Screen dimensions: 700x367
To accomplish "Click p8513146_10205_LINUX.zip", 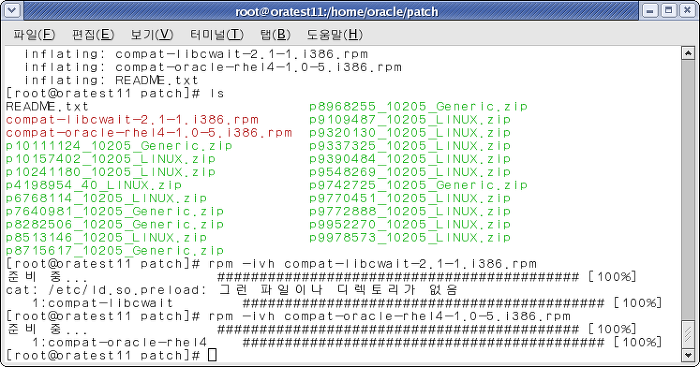I will [106, 238].
